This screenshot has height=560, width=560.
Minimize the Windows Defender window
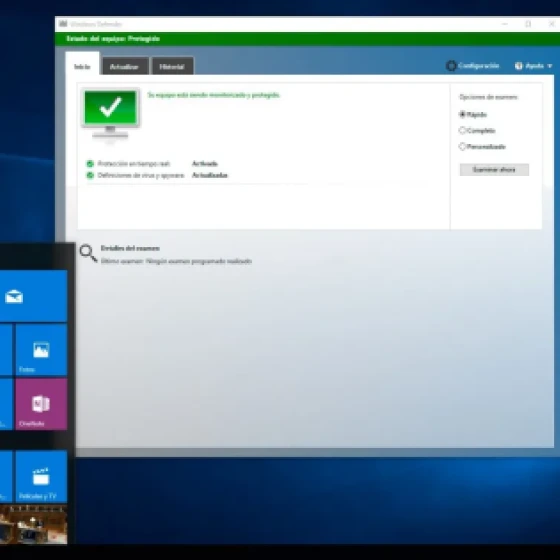(x=505, y=24)
